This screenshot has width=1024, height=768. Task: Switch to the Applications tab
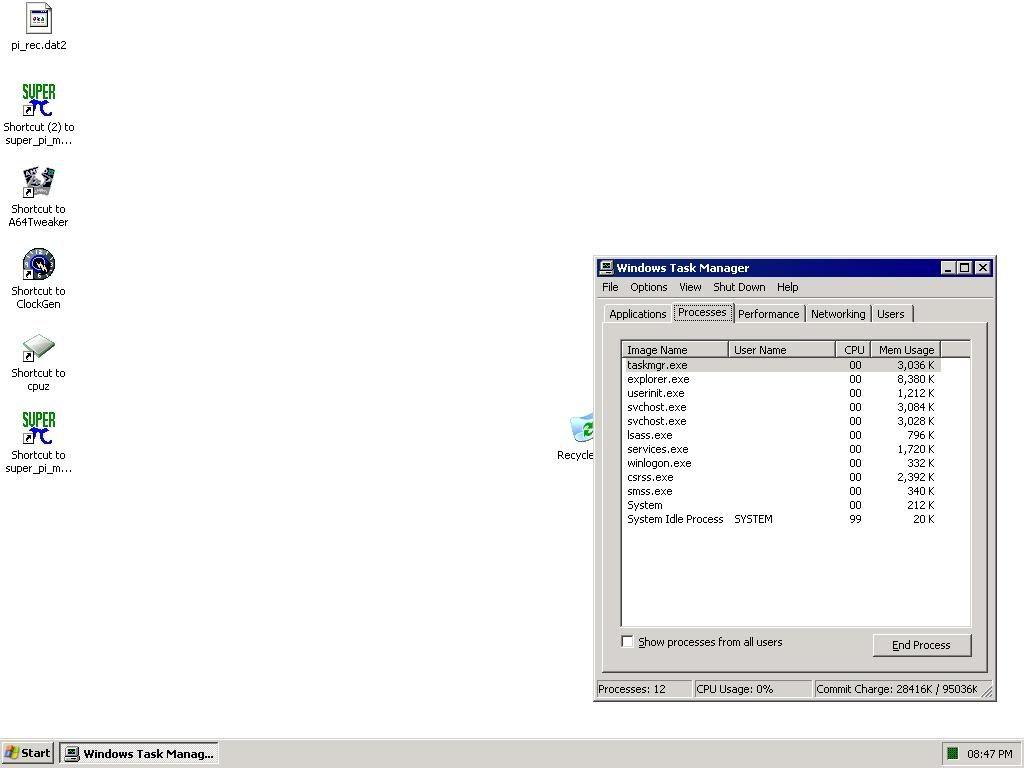click(x=637, y=313)
